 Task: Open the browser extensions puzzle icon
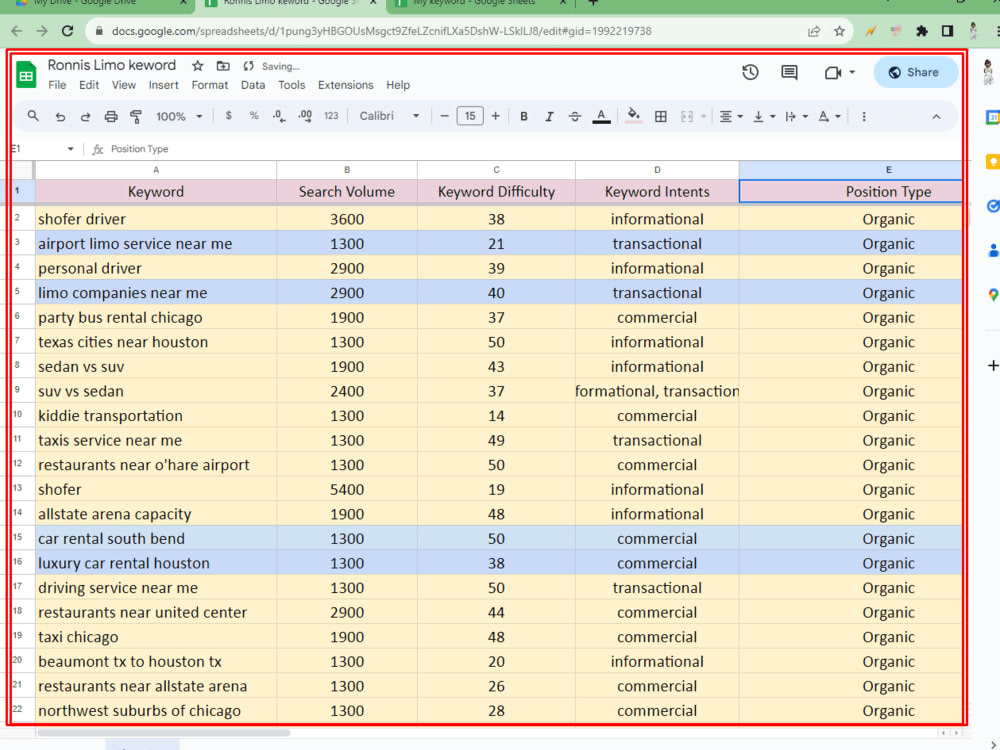pyautogui.click(x=922, y=31)
